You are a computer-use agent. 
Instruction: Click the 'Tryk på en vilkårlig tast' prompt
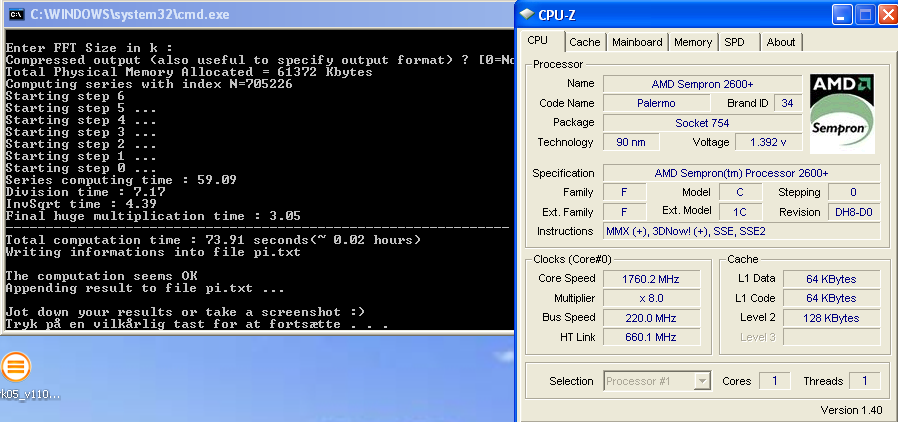point(197,324)
